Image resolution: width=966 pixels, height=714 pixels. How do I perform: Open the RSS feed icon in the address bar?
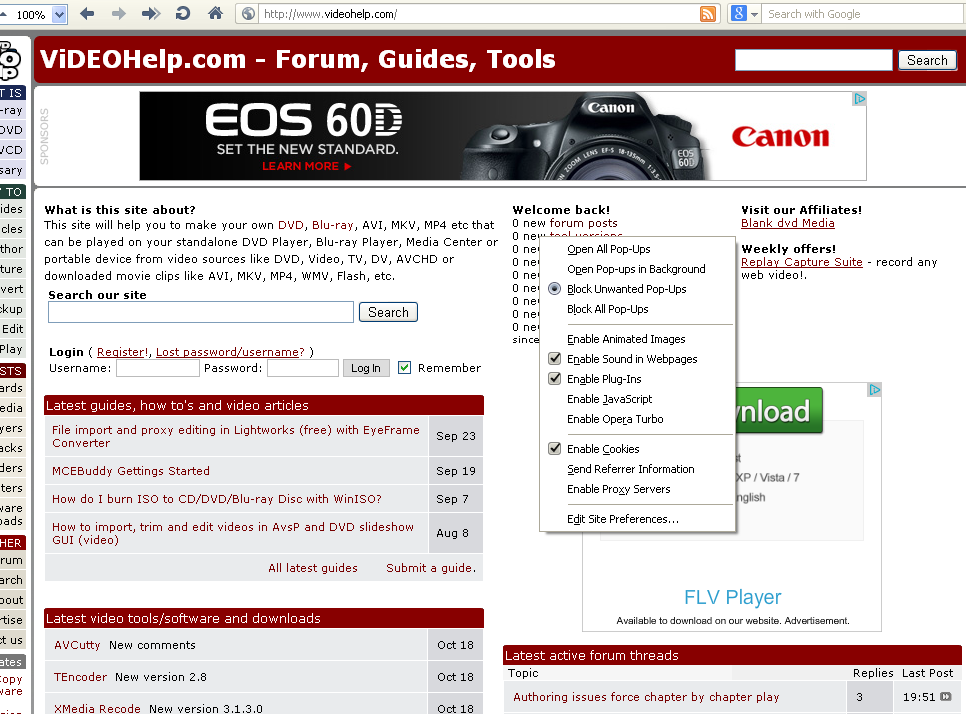click(708, 14)
